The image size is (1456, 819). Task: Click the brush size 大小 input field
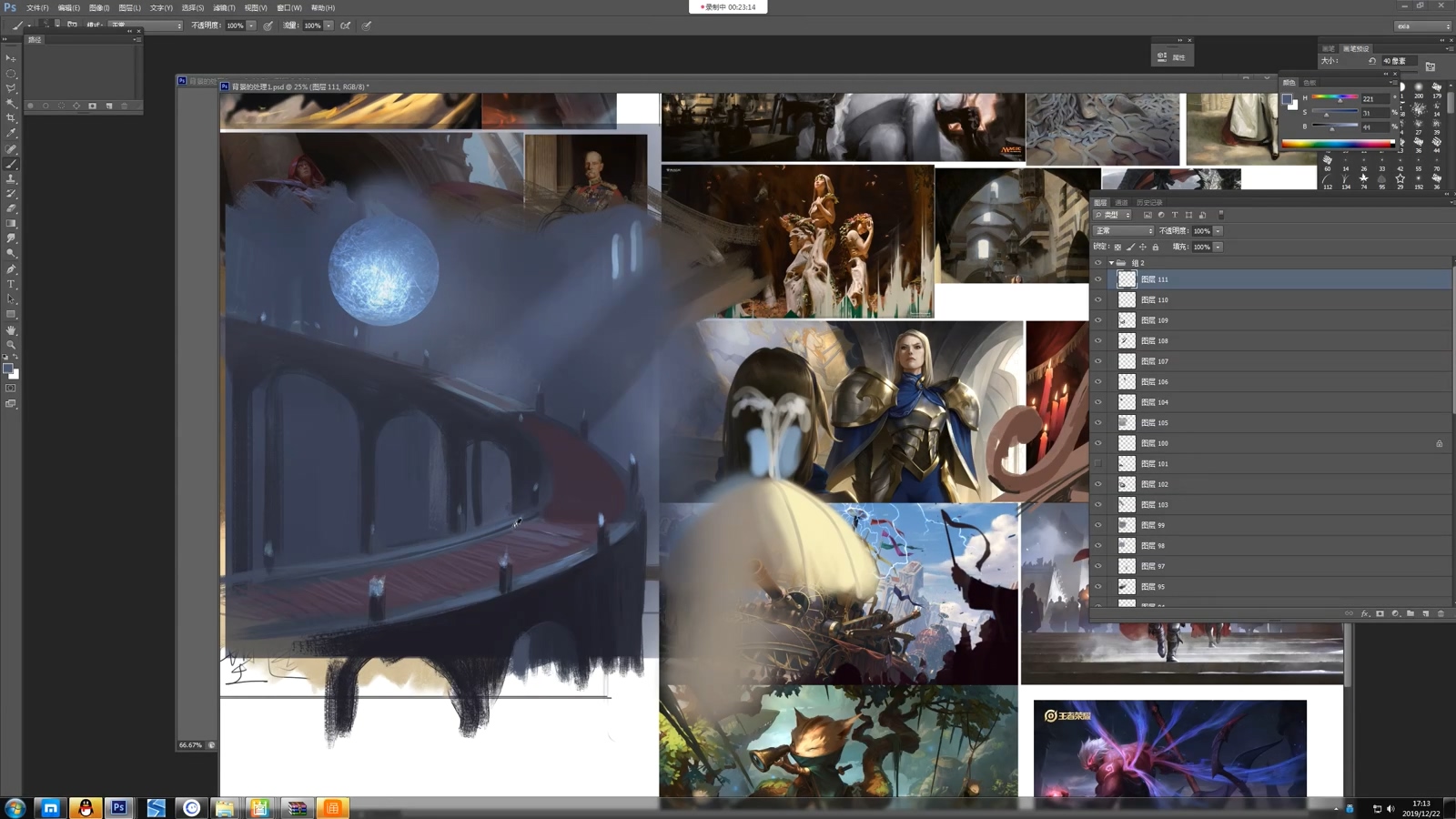point(1399,61)
